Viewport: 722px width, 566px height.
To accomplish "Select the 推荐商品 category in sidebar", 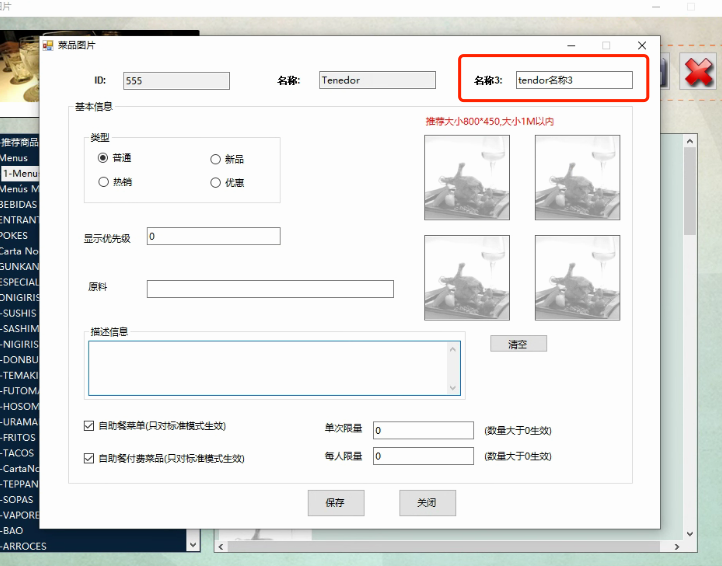I will tap(19, 142).
